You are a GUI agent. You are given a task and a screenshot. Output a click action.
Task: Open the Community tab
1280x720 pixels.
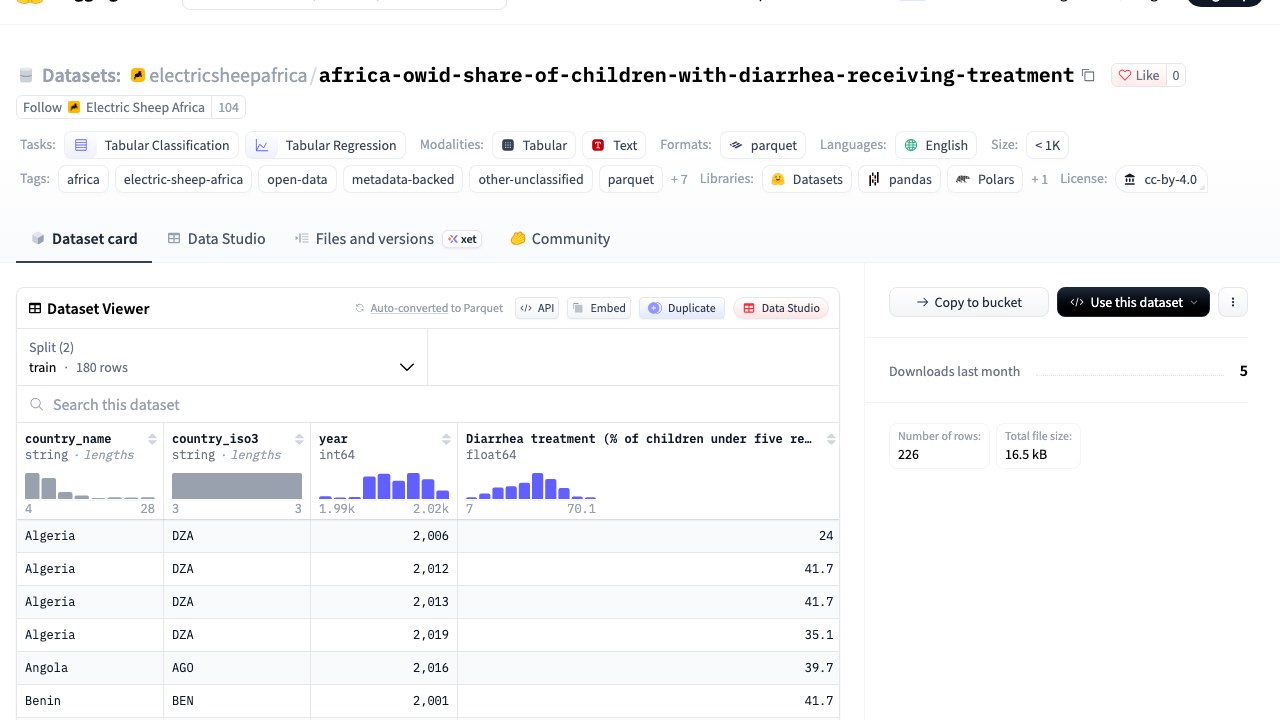tap(560, 239)
